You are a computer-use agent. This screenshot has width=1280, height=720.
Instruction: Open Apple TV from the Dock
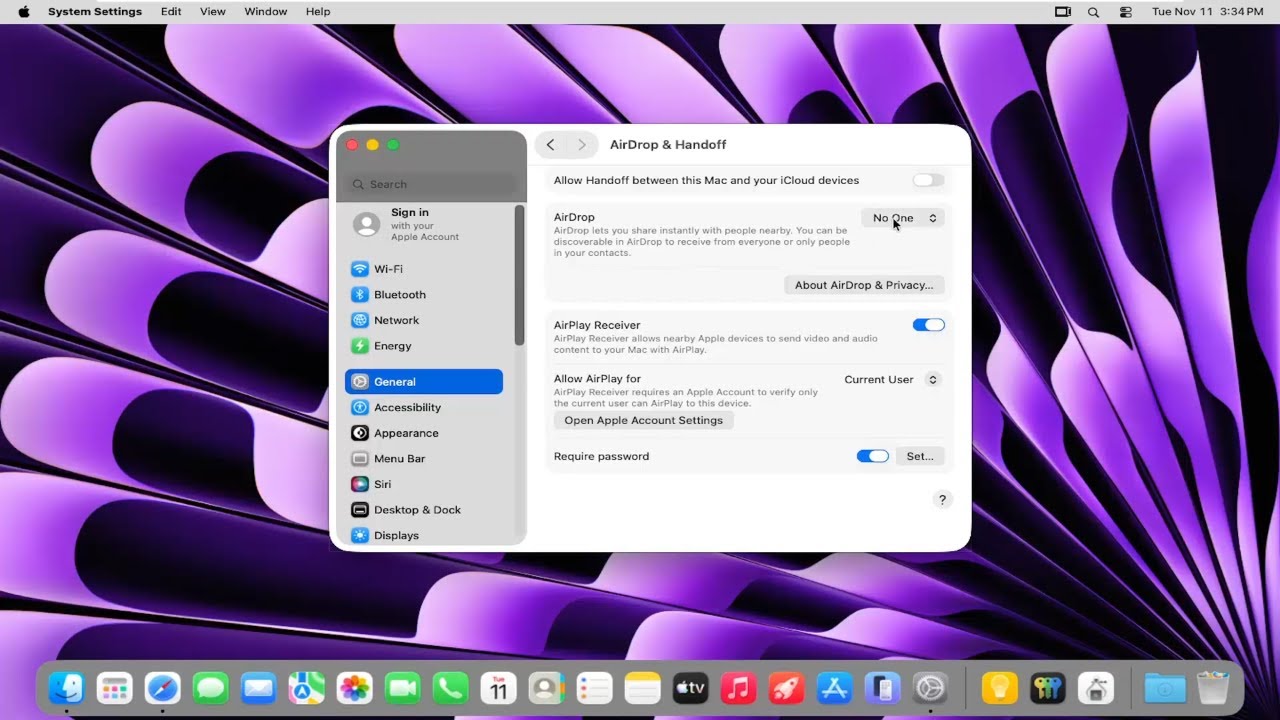(x=690, y=688)
